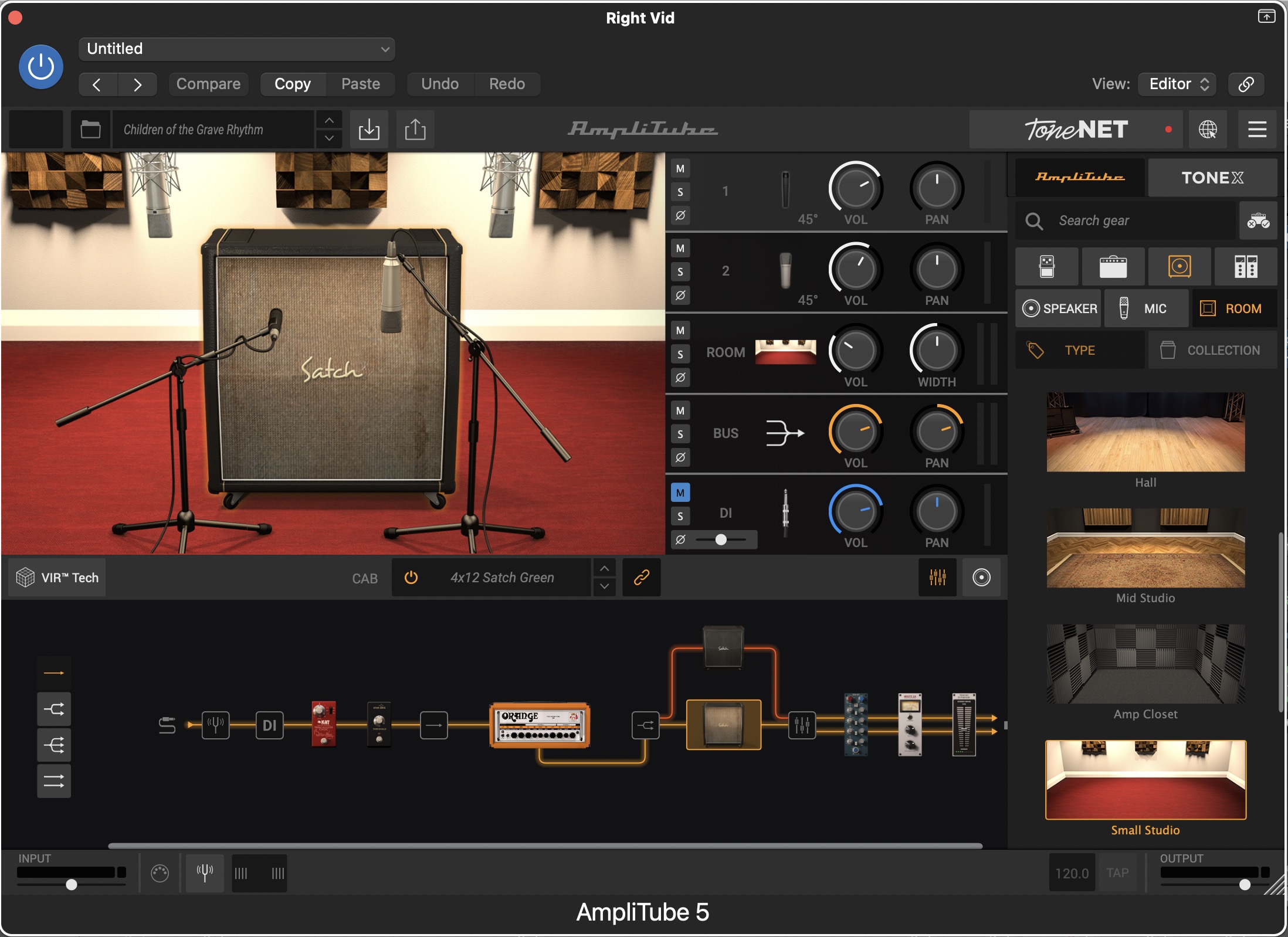Step to next cabinet model arrow
Screen dimensions: 1288x937
604,586
